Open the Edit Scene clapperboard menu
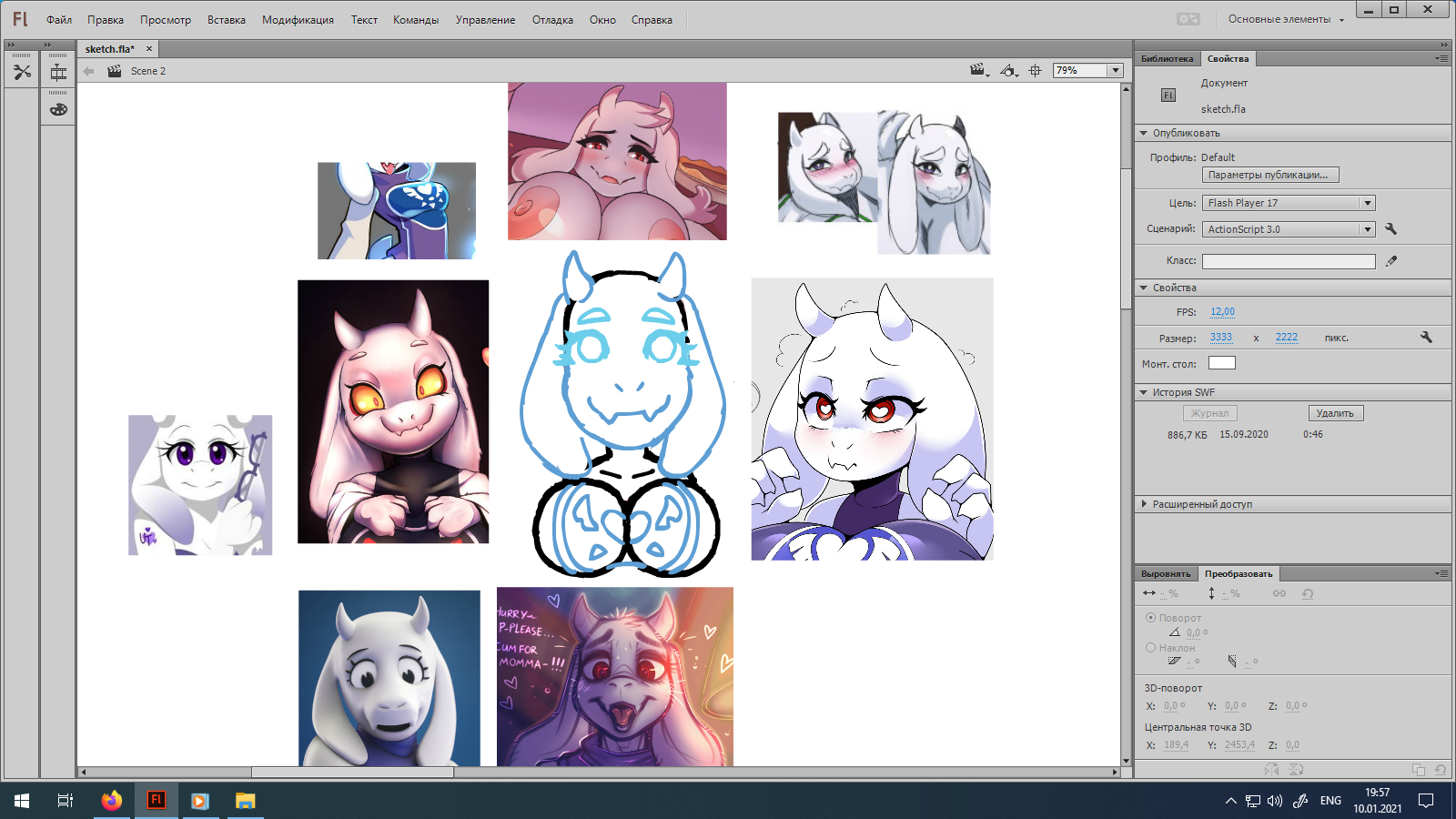The width and height of the screenshot is (1456, 819). [979, 70]
